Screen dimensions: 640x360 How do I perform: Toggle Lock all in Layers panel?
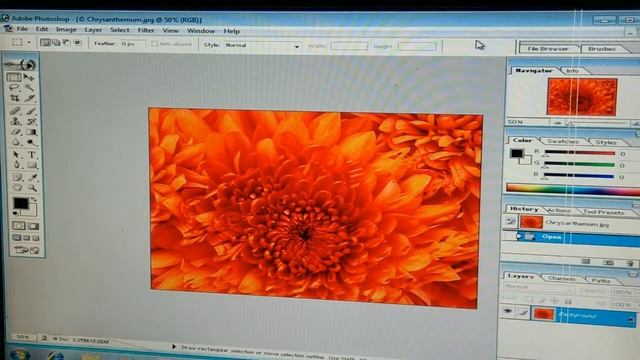click(568, 301)
